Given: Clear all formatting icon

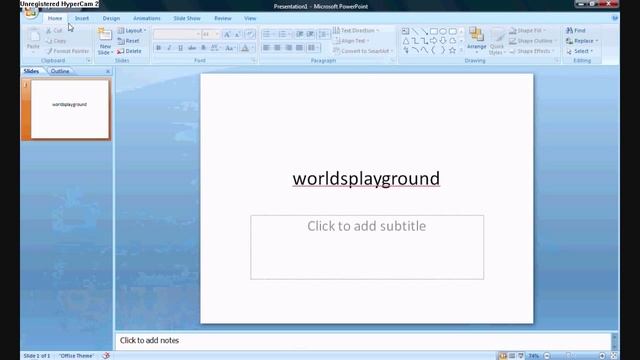Looking at the screenshot, I should (x=250, y=34).
